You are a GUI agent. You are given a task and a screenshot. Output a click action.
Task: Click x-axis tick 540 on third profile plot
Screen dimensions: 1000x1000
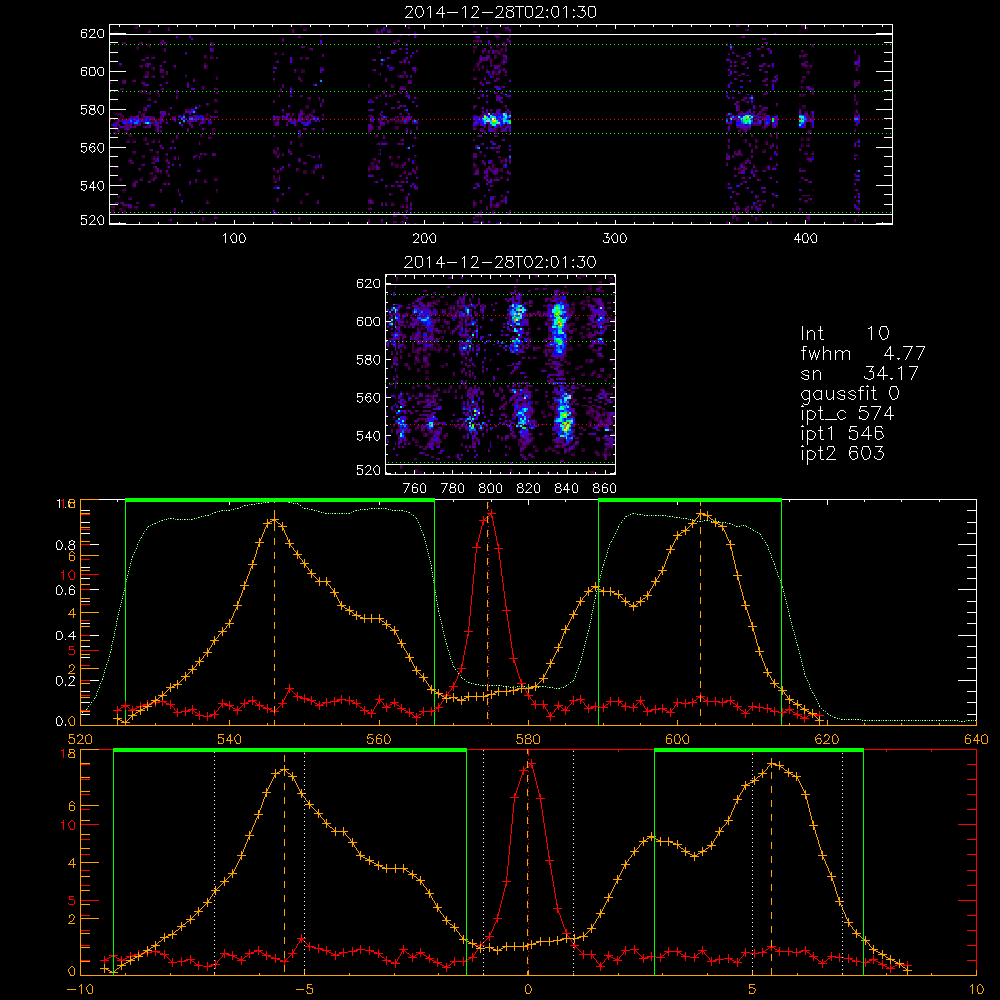[230, 740]
